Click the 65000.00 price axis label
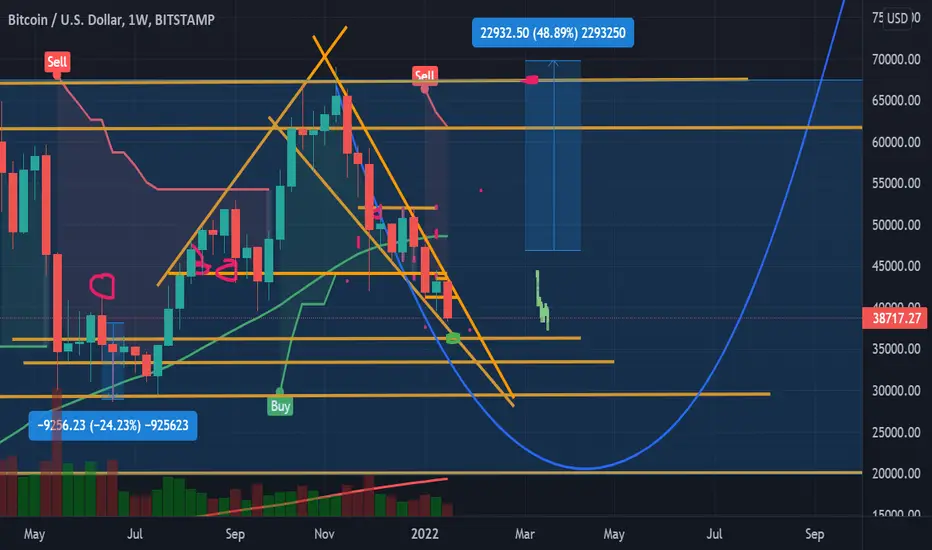This screenshot has height=550, width=932. click(896, 100)
